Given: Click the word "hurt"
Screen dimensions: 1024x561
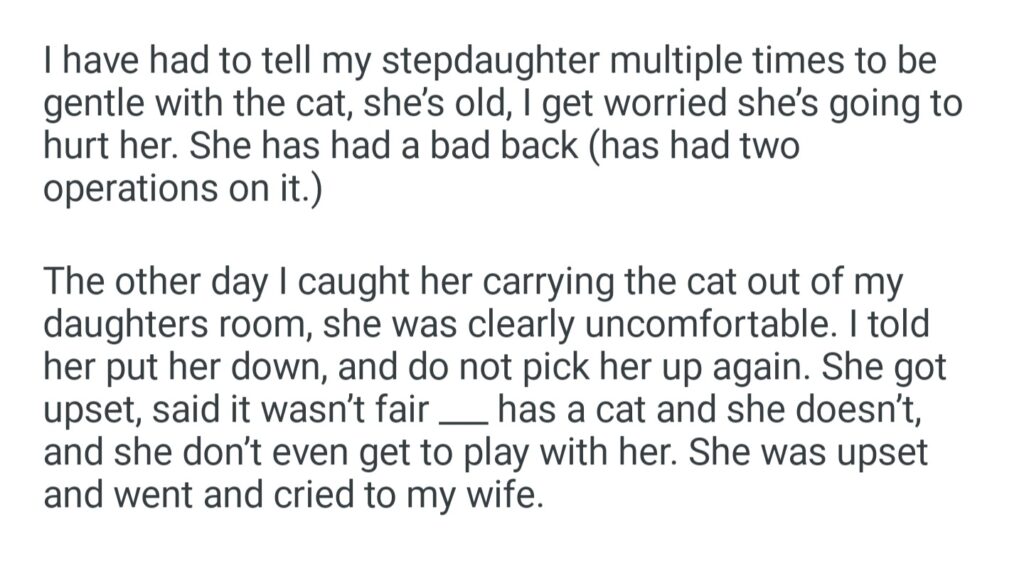Looking at the screenshot, I should tap(73, 148).
